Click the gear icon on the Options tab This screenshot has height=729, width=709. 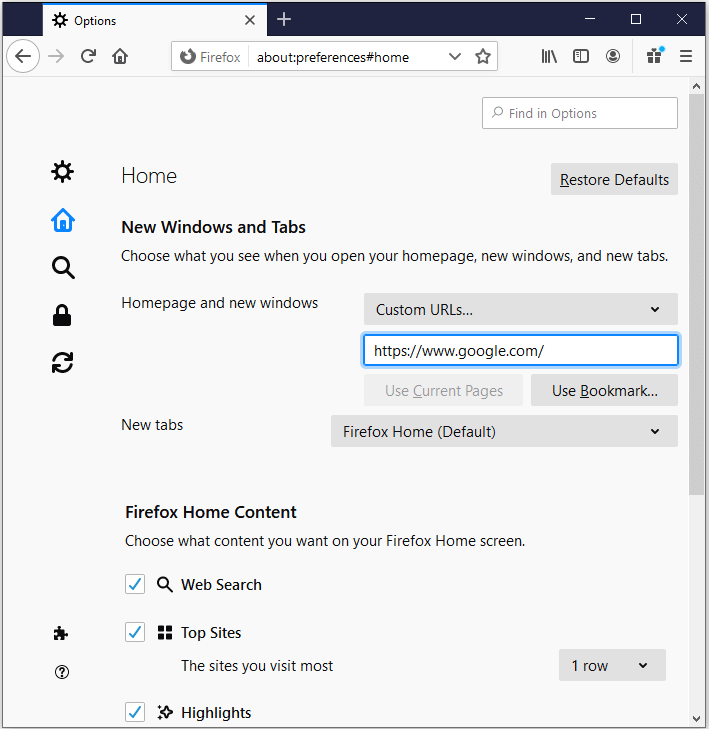click(x=60, y=20)
